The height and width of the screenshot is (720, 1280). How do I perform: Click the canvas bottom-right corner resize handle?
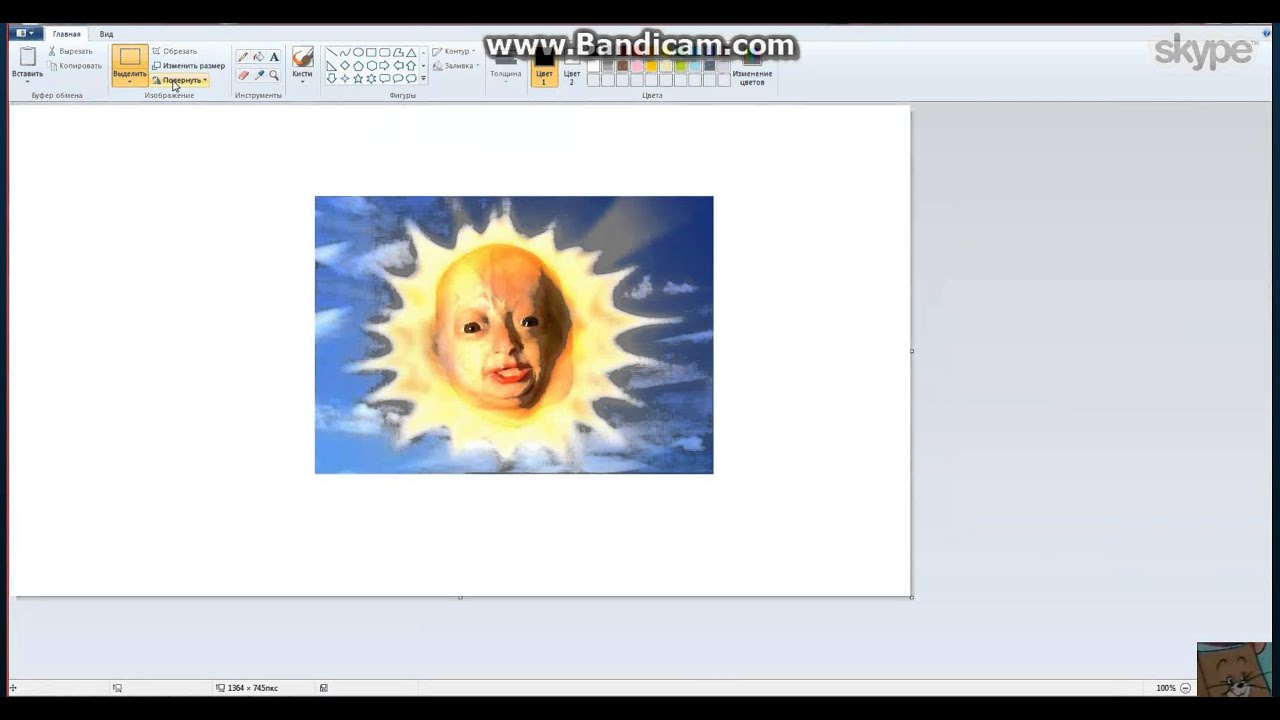(912, 597)
